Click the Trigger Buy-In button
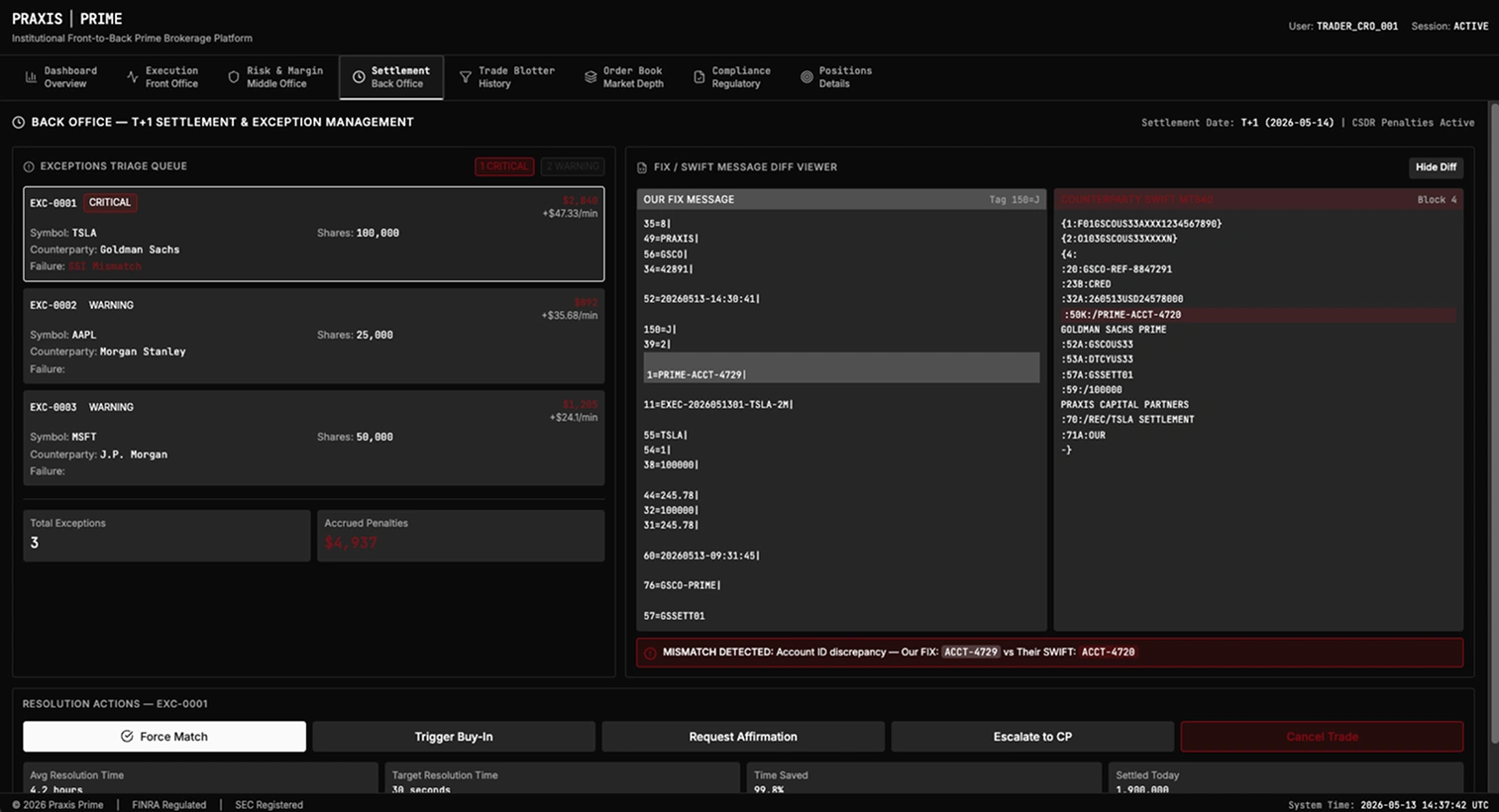This screenshot has height=812, width=1499. 454,737
